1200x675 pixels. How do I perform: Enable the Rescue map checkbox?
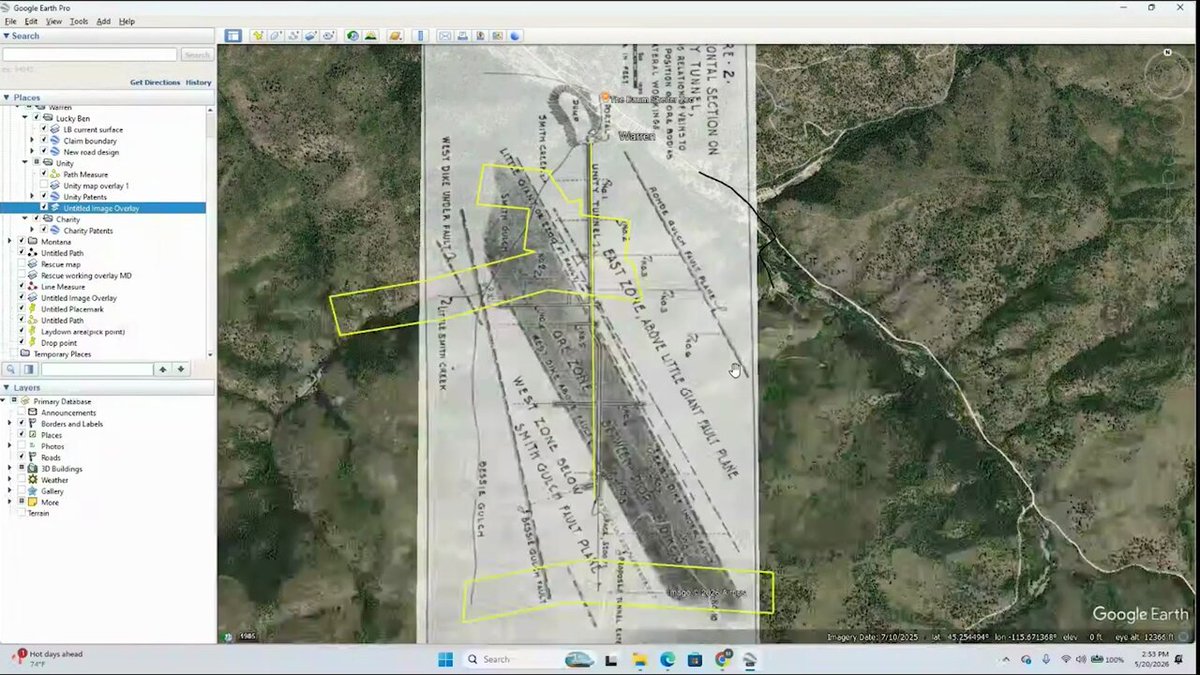21,264
